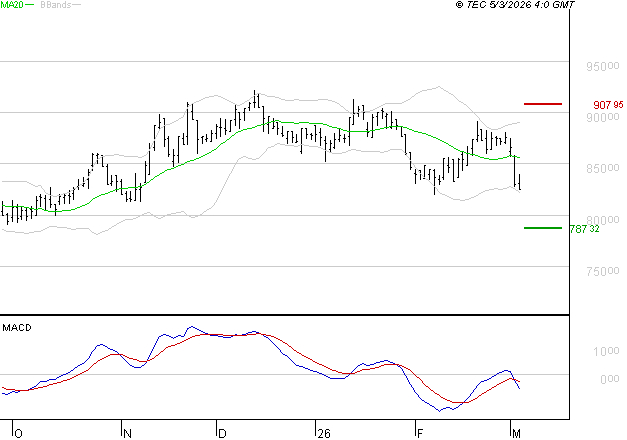The height and width of the screenshot is (440, 627).
Task: Click the MA20 legend label
Action: tap(12, 5)
